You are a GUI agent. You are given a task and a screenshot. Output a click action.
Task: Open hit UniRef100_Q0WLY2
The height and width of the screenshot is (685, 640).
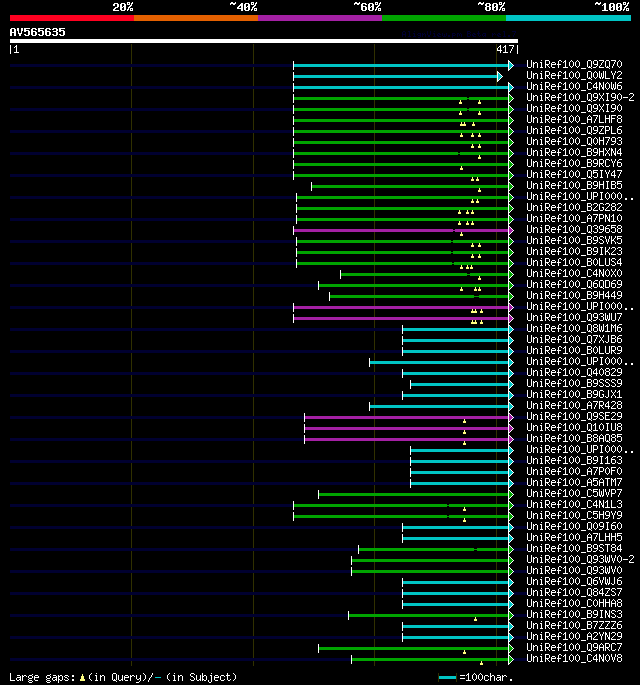pos(574,75)
